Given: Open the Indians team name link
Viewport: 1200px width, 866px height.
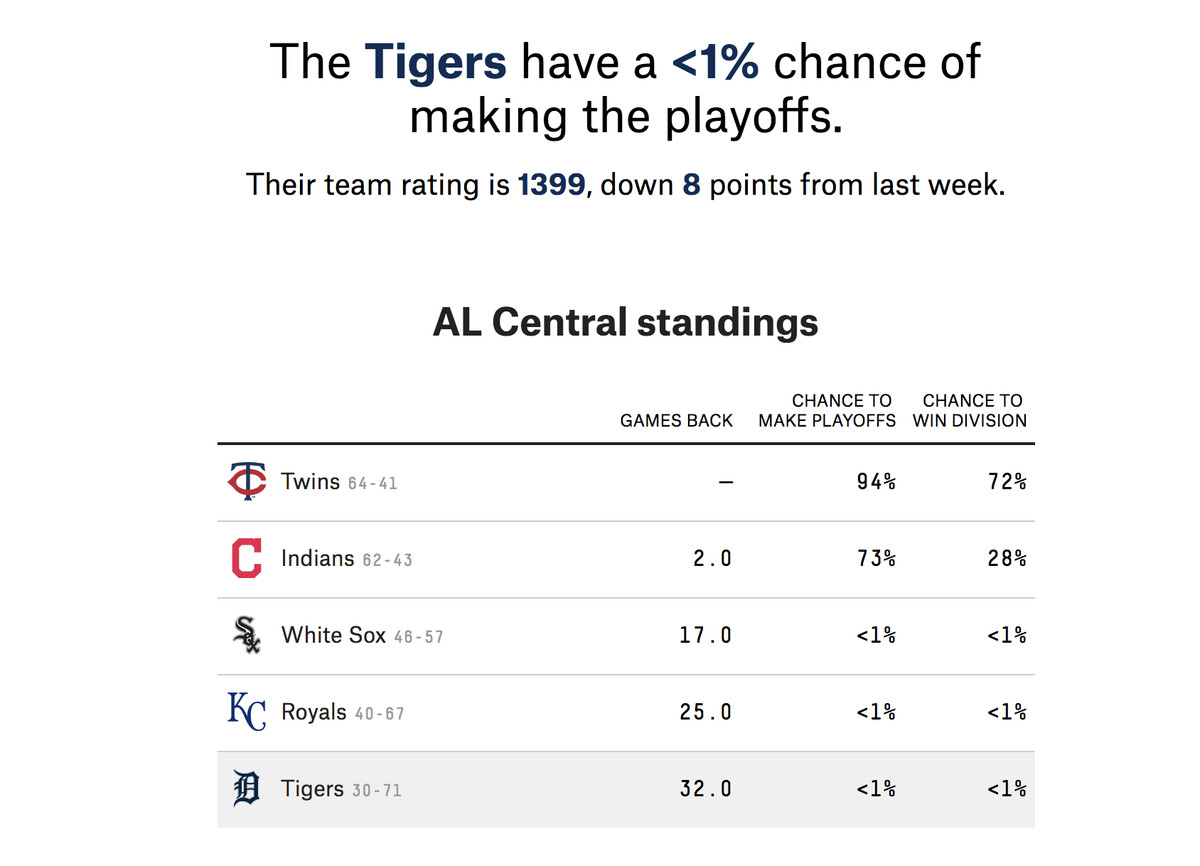Looking at the screenshot, I should coord(318,558).
